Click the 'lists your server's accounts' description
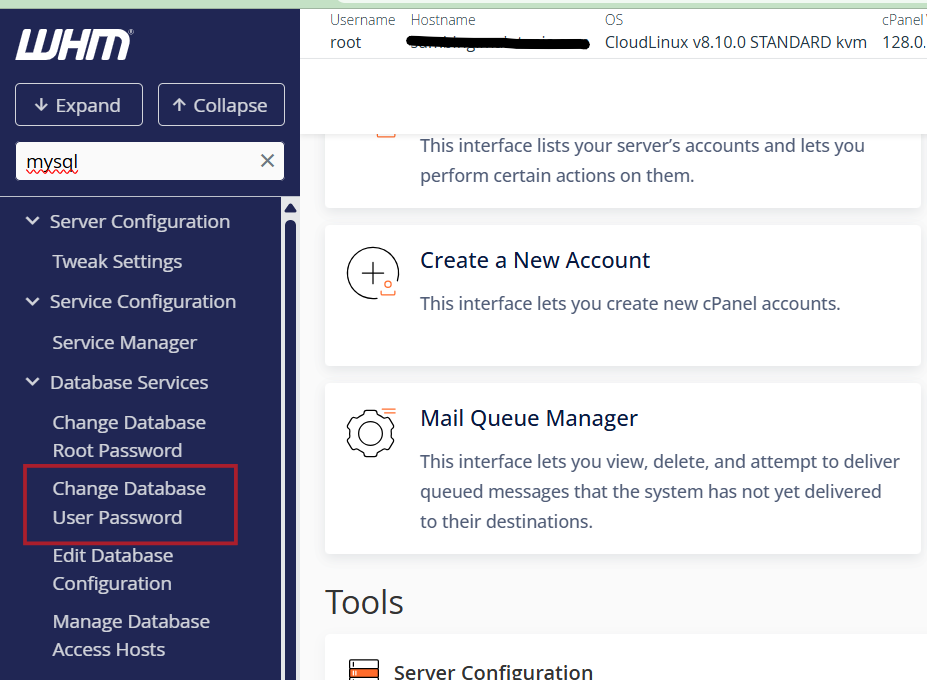927x680 pixels. coord(642,160)
